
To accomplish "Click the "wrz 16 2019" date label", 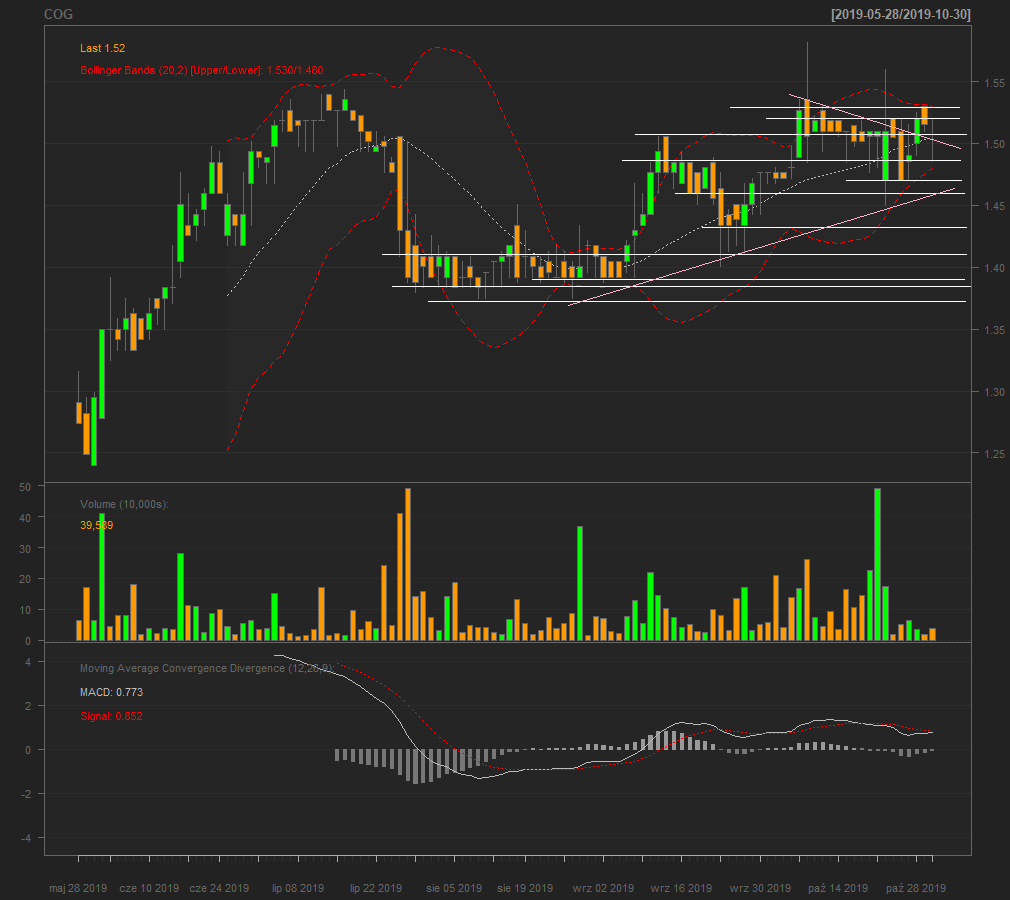I will [x=681, y=888].
